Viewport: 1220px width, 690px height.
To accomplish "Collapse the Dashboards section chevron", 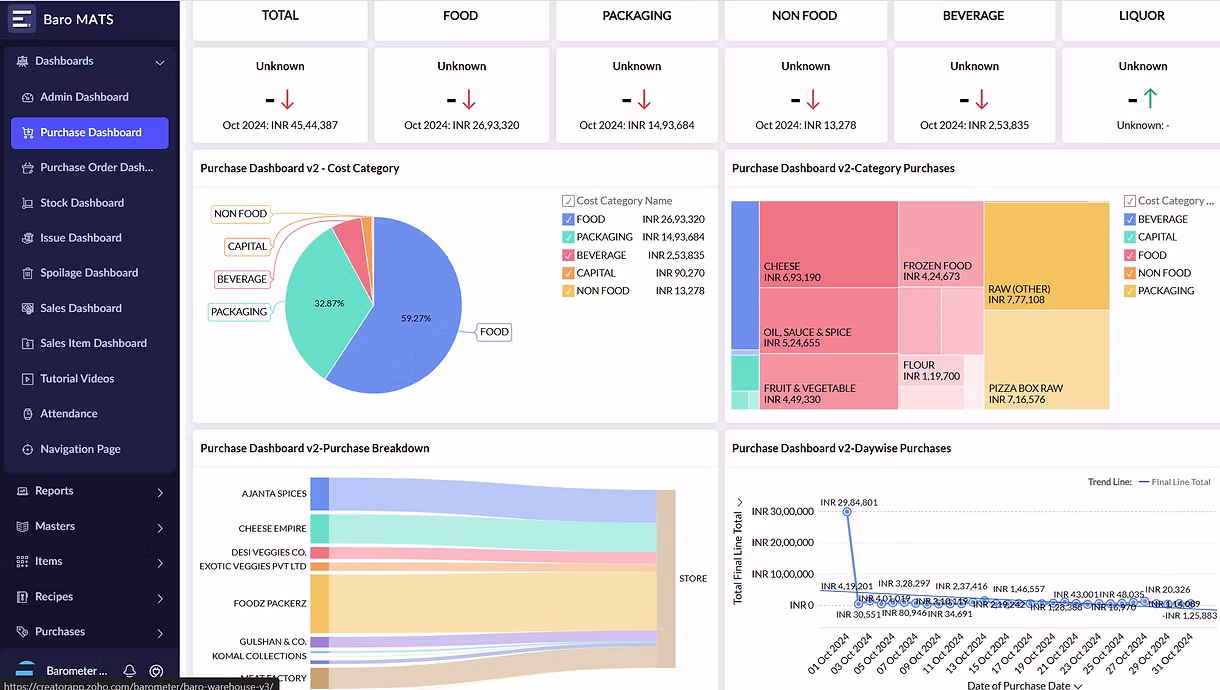I will click(160, 62).
